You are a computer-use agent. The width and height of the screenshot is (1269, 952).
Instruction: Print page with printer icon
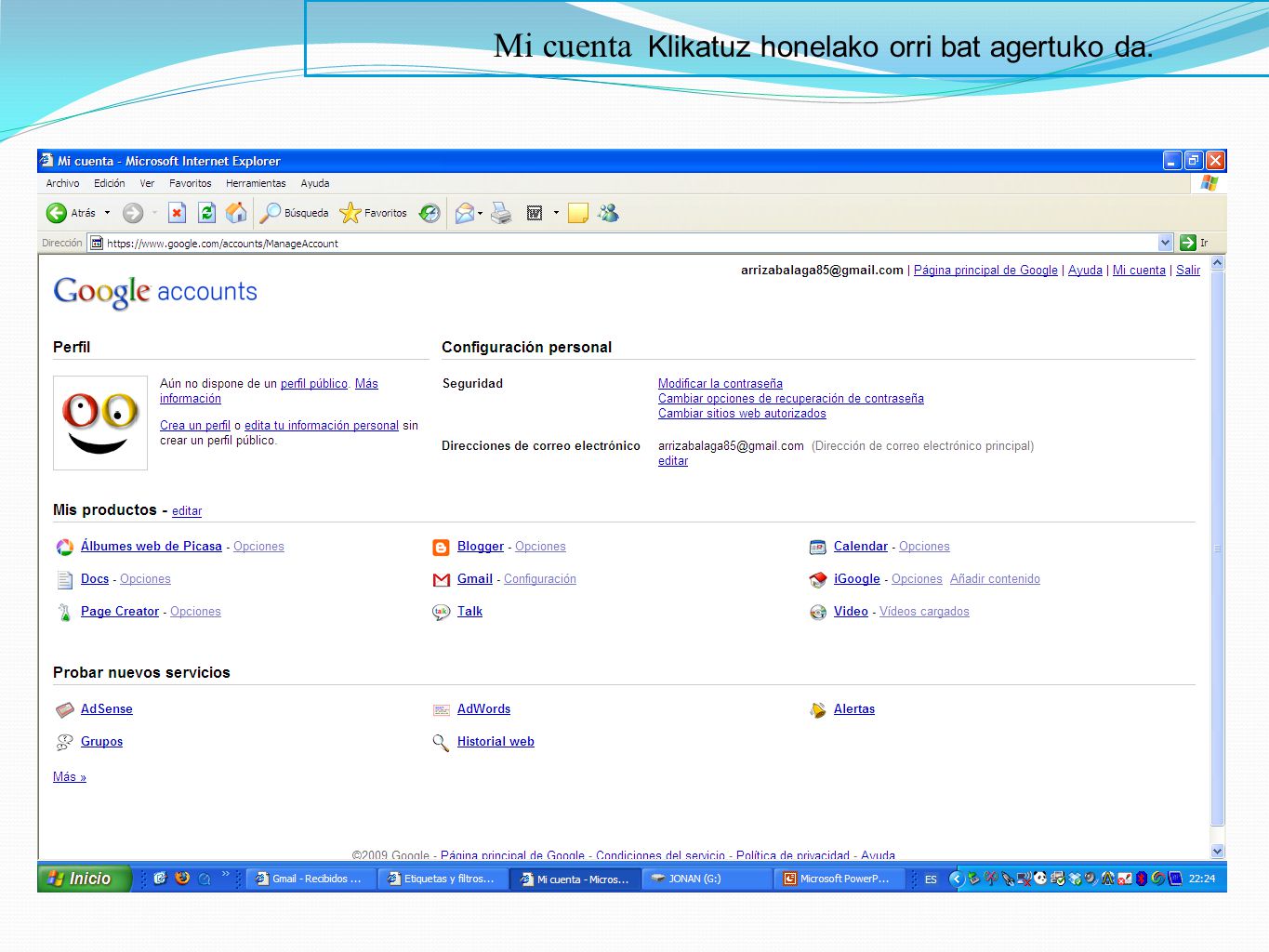click(x=501, y=213)
